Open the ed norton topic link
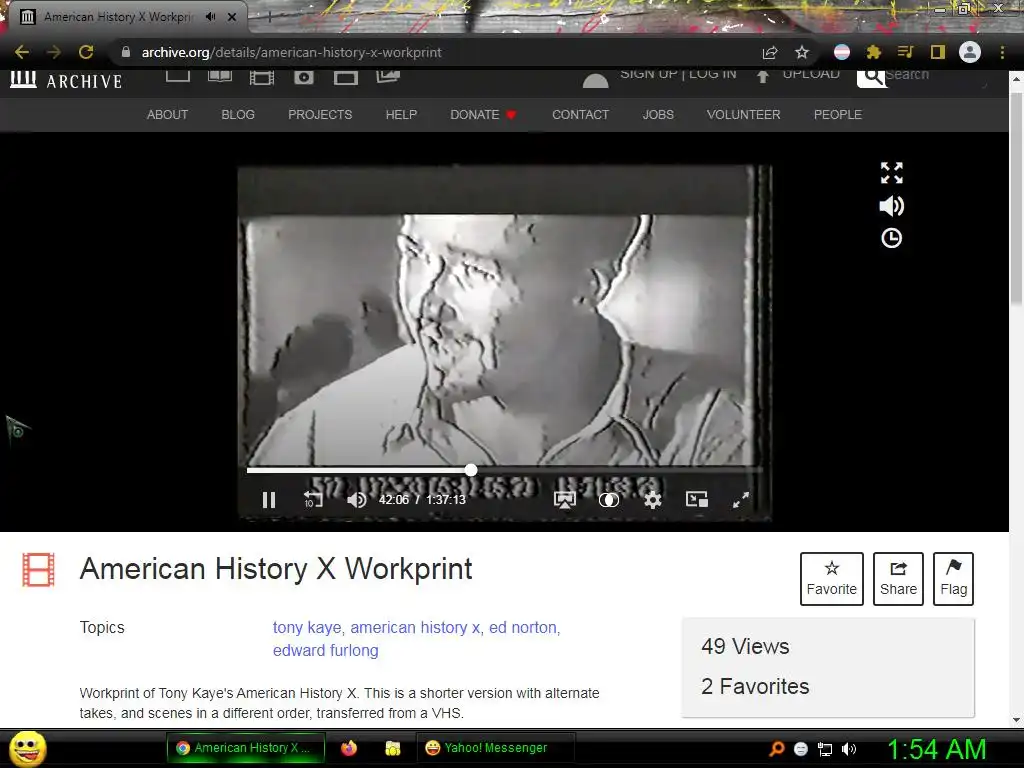 click(x=523, y=628)
